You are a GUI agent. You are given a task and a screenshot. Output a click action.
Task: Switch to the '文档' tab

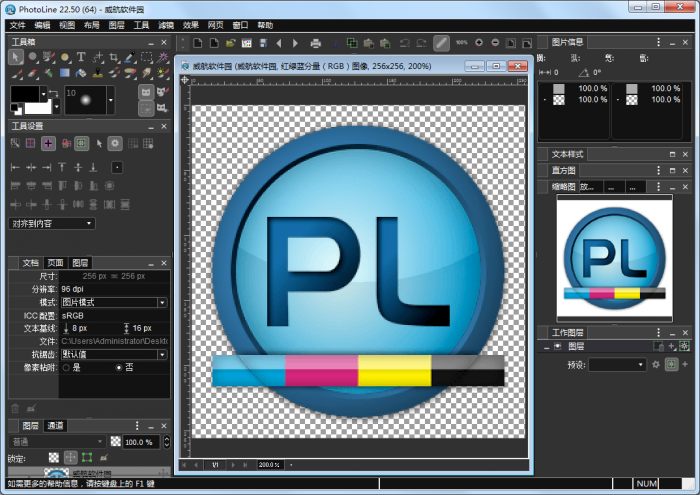(x=30, y=263)
